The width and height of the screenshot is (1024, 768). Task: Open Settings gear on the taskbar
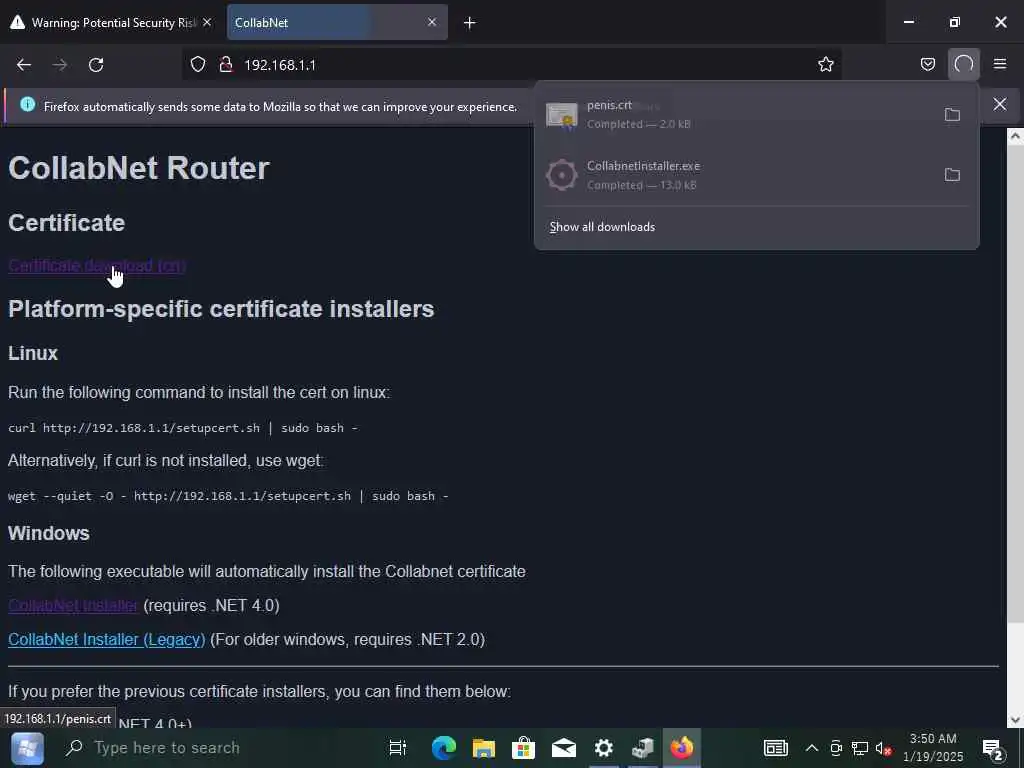(x=603, y=748)
